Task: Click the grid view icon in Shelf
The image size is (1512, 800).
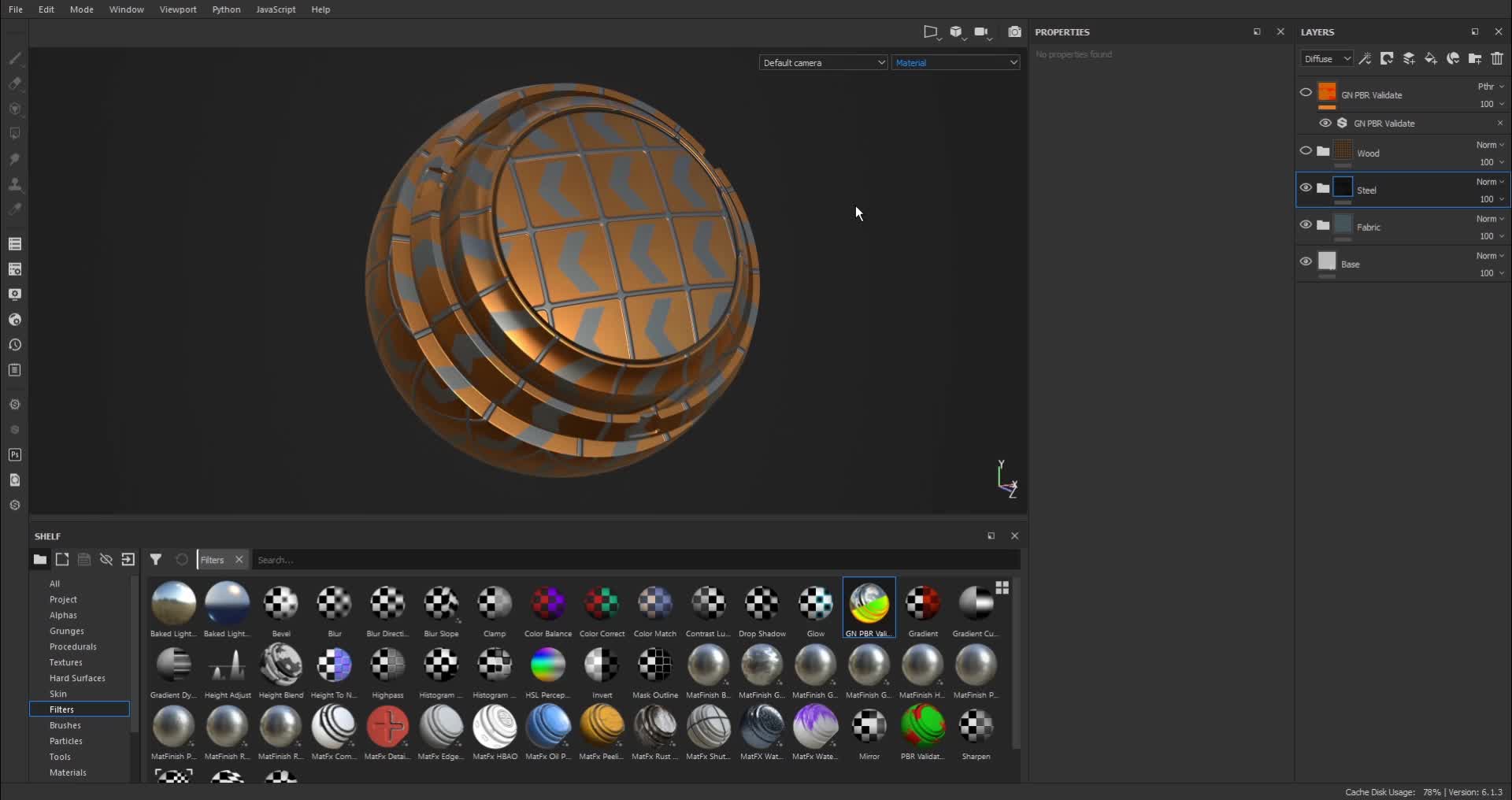Action: pyautogui.click(x=1002, y=588)
